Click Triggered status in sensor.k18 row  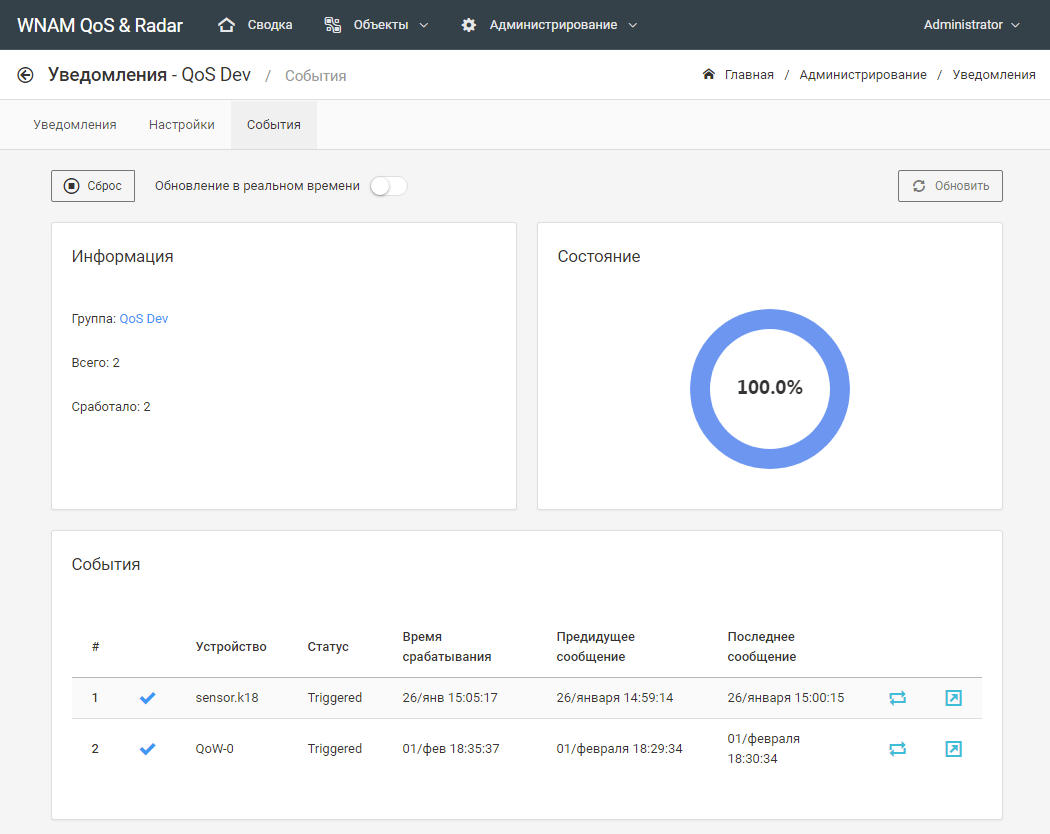[335, 698]
